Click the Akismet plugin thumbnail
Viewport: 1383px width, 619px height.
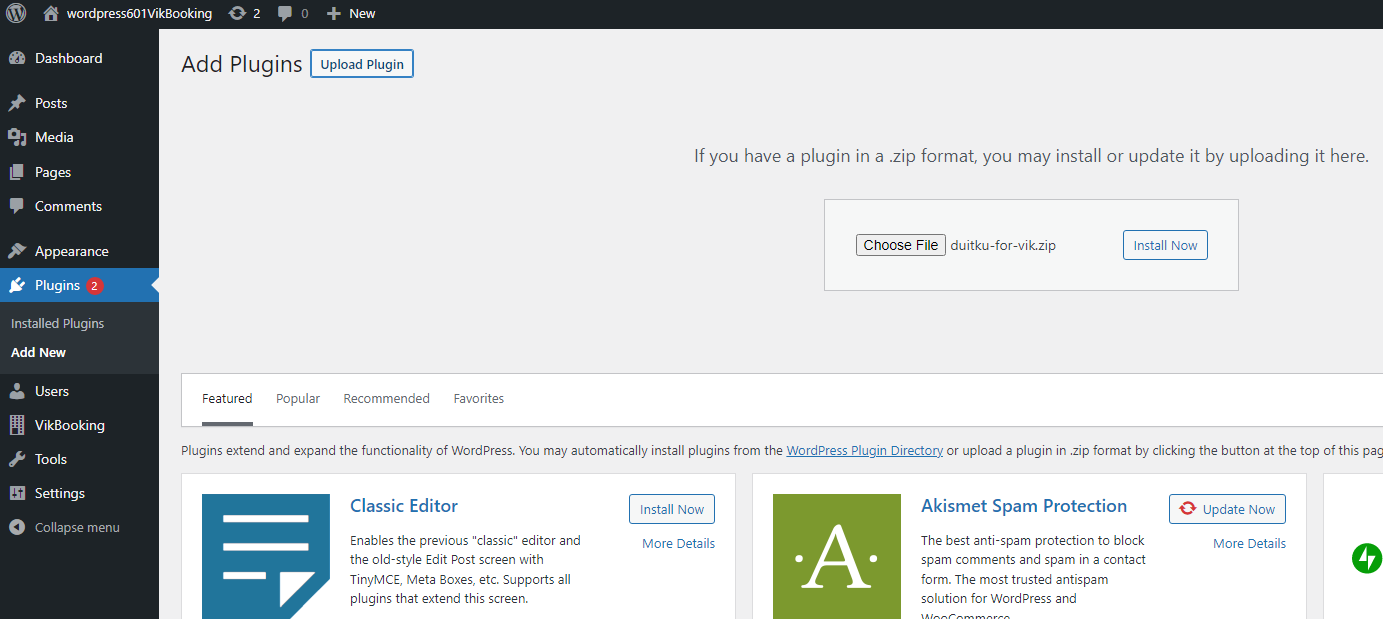(837, 556)
